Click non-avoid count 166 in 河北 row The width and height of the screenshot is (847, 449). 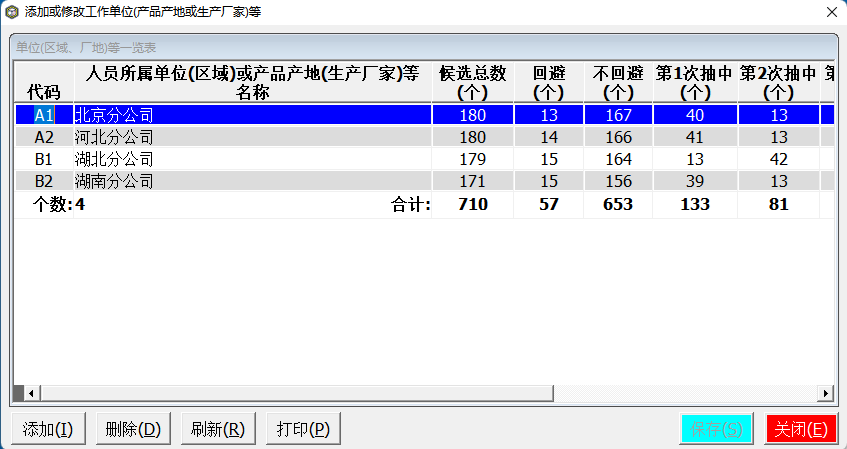pos(619,137)
